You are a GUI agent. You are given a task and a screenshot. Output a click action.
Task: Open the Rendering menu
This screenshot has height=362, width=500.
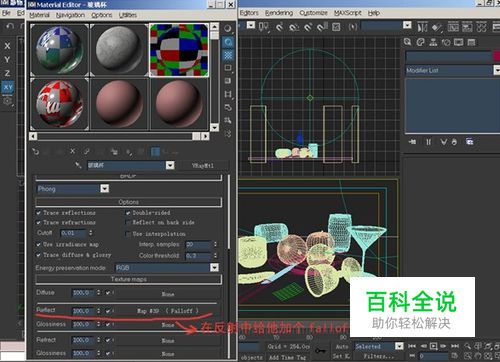point(279,13)
